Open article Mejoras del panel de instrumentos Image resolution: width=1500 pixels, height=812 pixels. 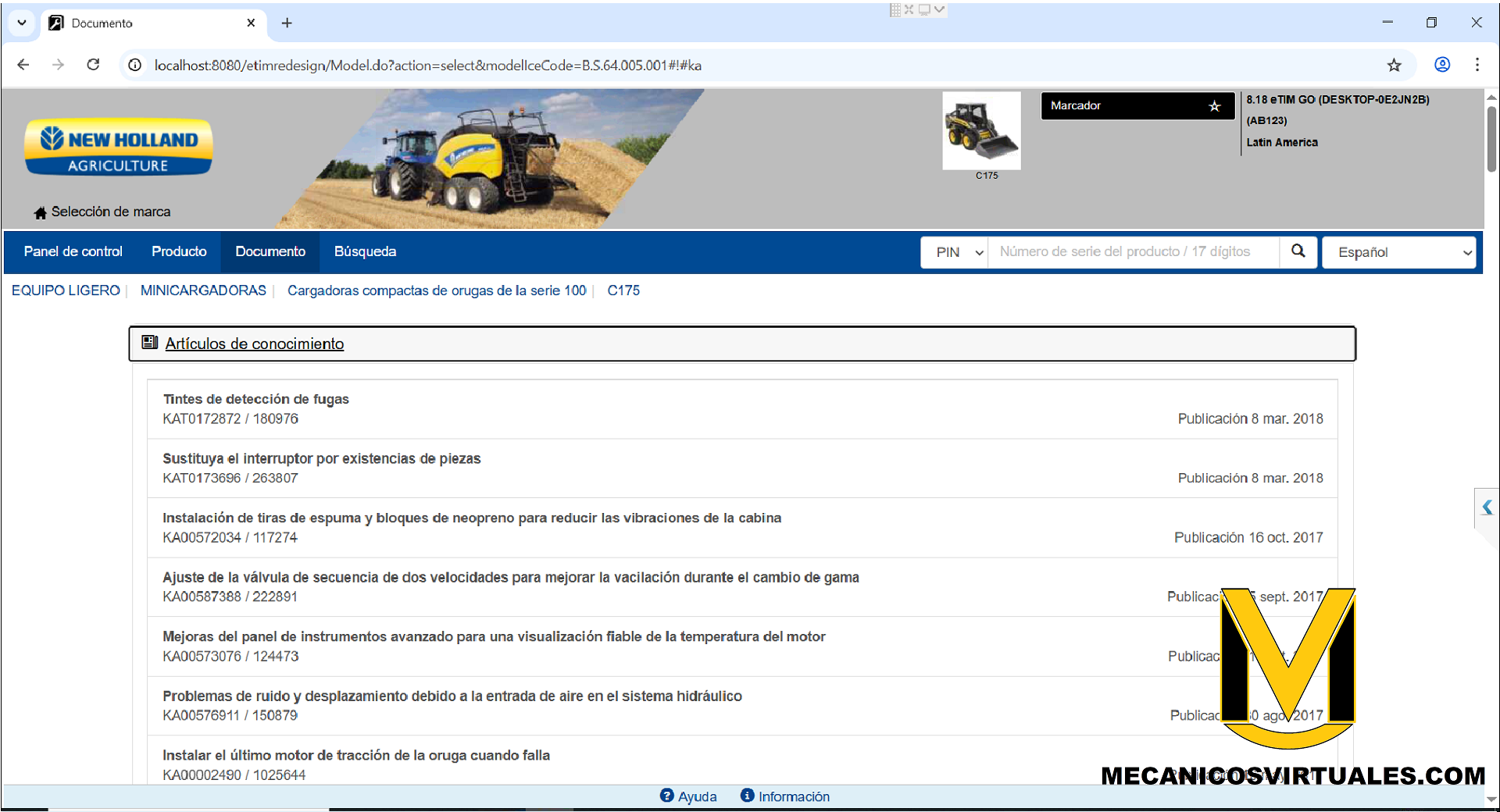click(x=494, y=636)
